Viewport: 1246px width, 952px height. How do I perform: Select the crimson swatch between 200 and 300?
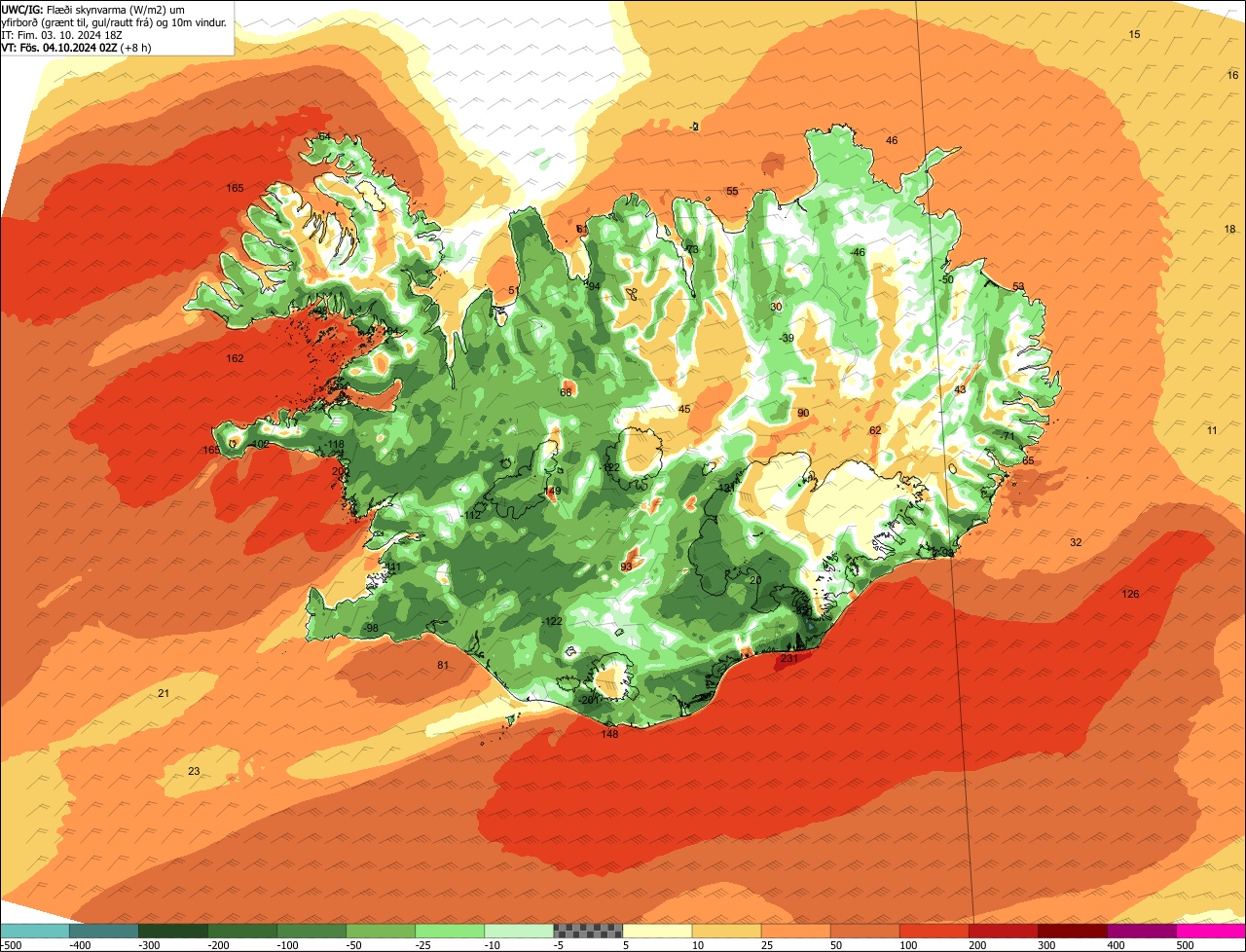point(1004,931)
